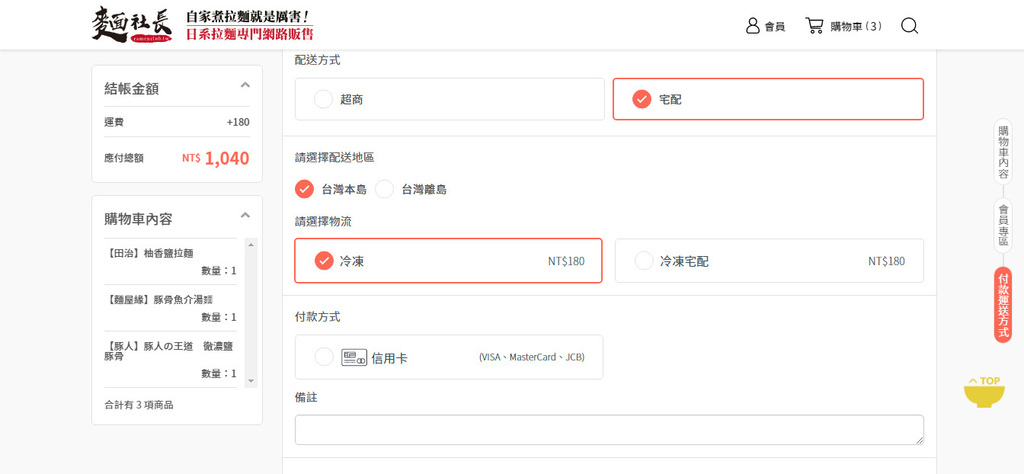Select the 宅配 delivery option
The image size is (1024, 474).
click(x=642, y=99)
